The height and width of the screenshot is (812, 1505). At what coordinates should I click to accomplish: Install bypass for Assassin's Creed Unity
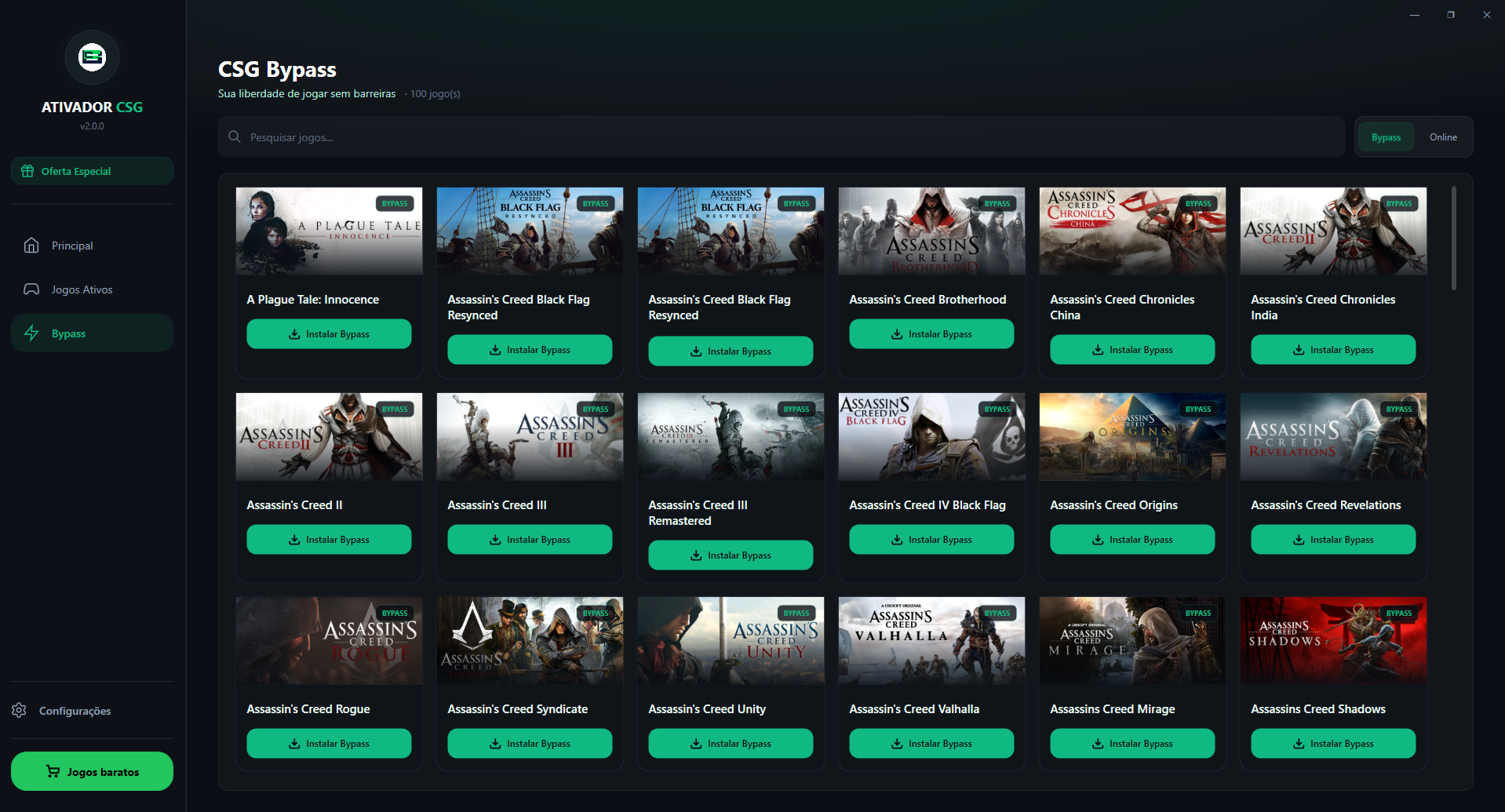coord(731,744)
